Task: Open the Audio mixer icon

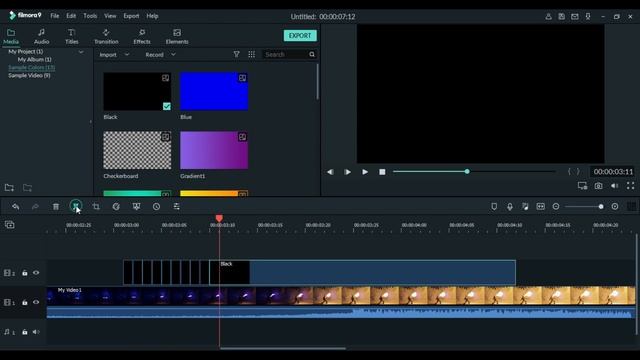Action: (525, 207)
